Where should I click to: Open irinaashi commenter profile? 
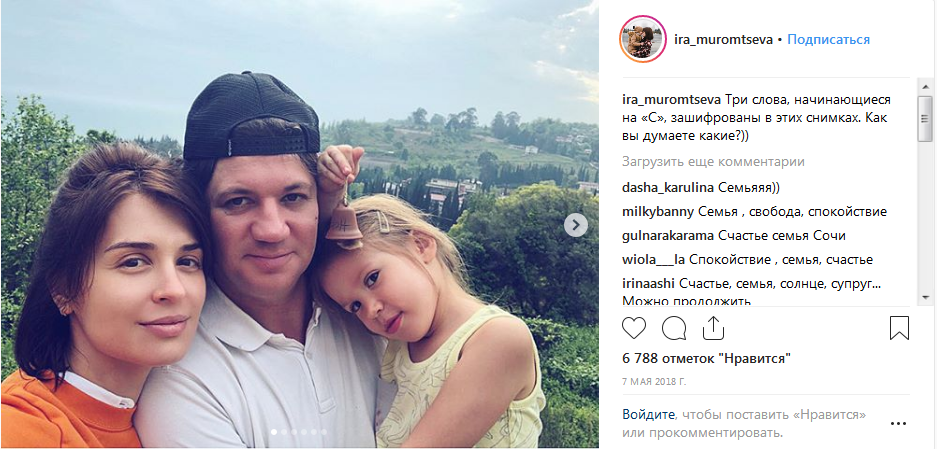pyautogui.click(x=649, y=285)
